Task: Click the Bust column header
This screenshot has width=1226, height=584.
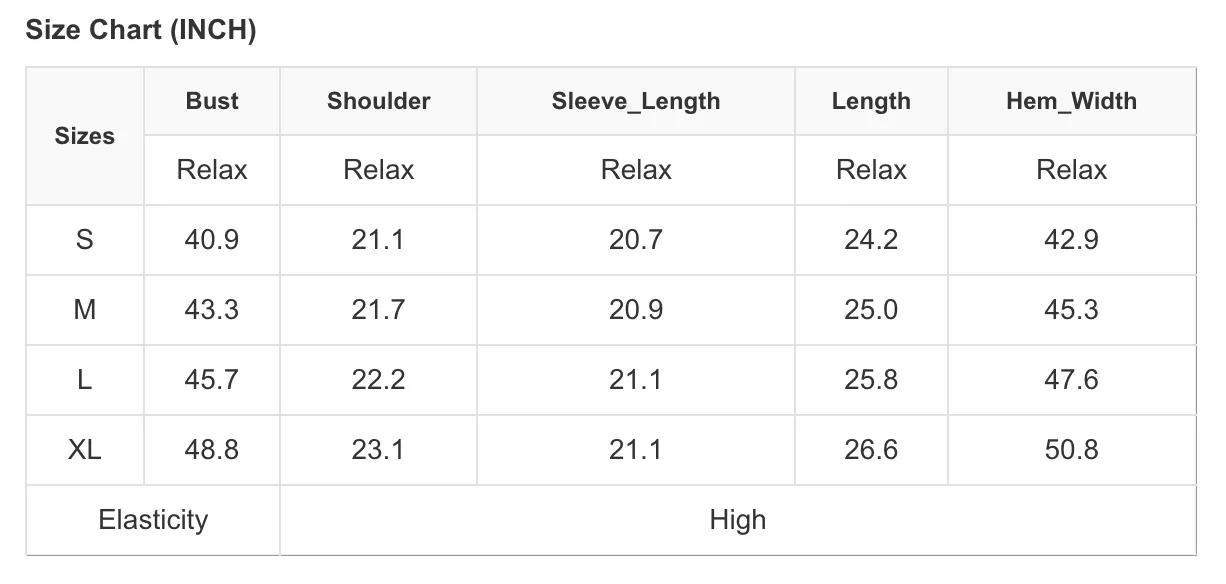Action: coord(212,101)
